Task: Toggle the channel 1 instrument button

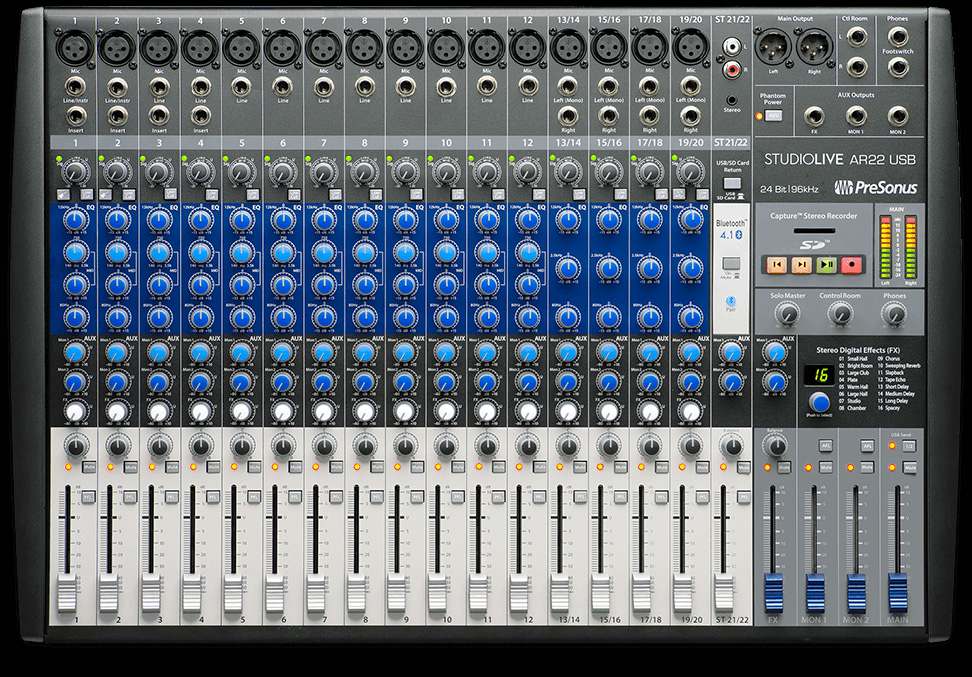Action: [x=64, y=194]
